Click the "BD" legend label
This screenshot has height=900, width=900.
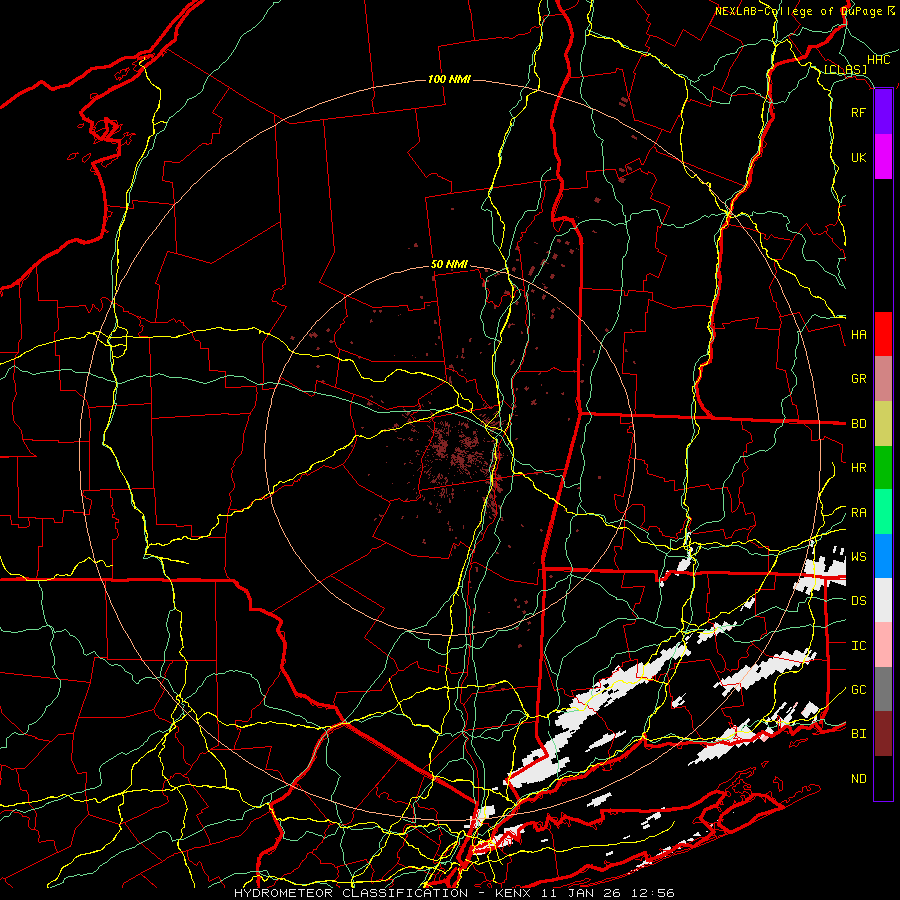[x=858, y=424]
